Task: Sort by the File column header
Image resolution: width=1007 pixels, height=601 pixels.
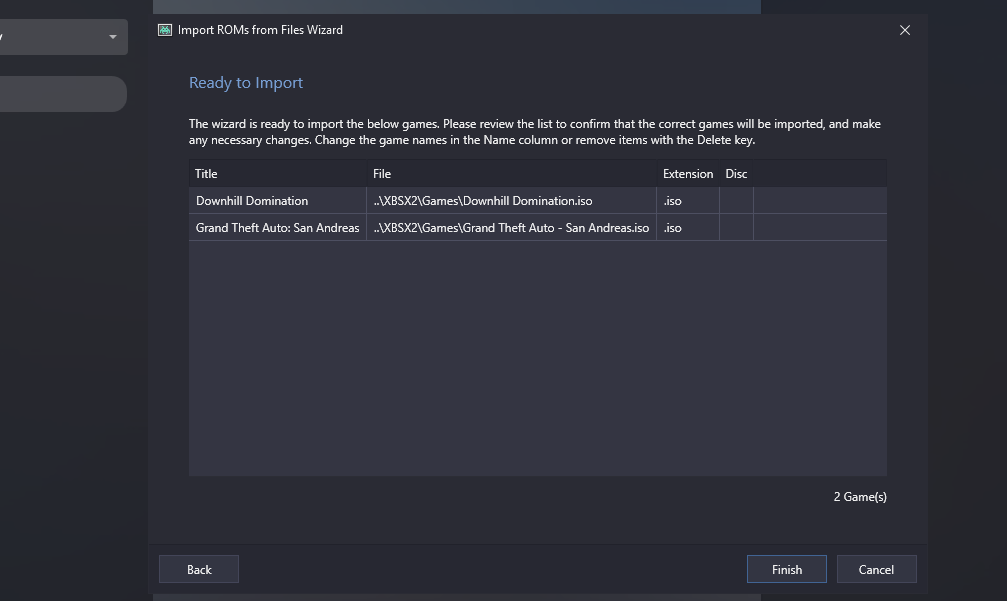Action: 511,173
